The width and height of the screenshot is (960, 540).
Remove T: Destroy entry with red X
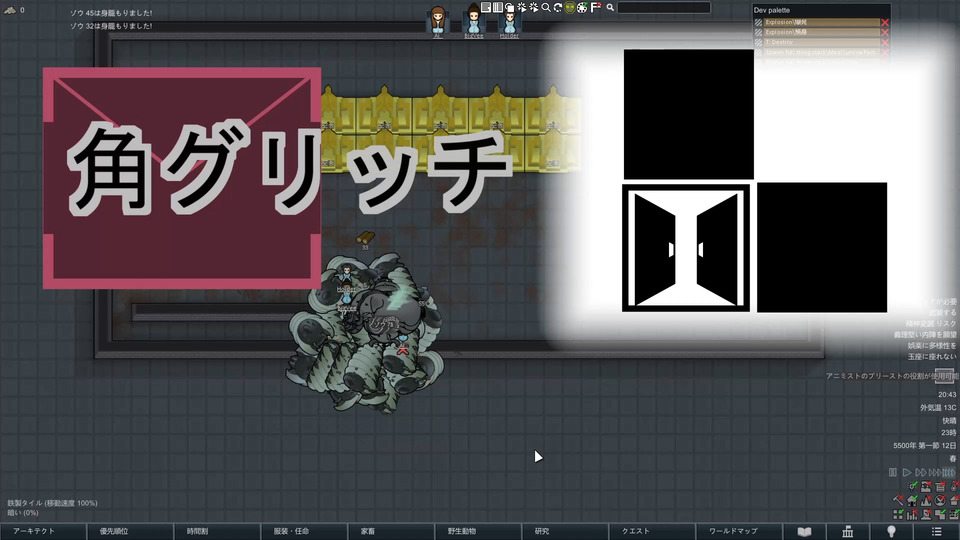885,42
